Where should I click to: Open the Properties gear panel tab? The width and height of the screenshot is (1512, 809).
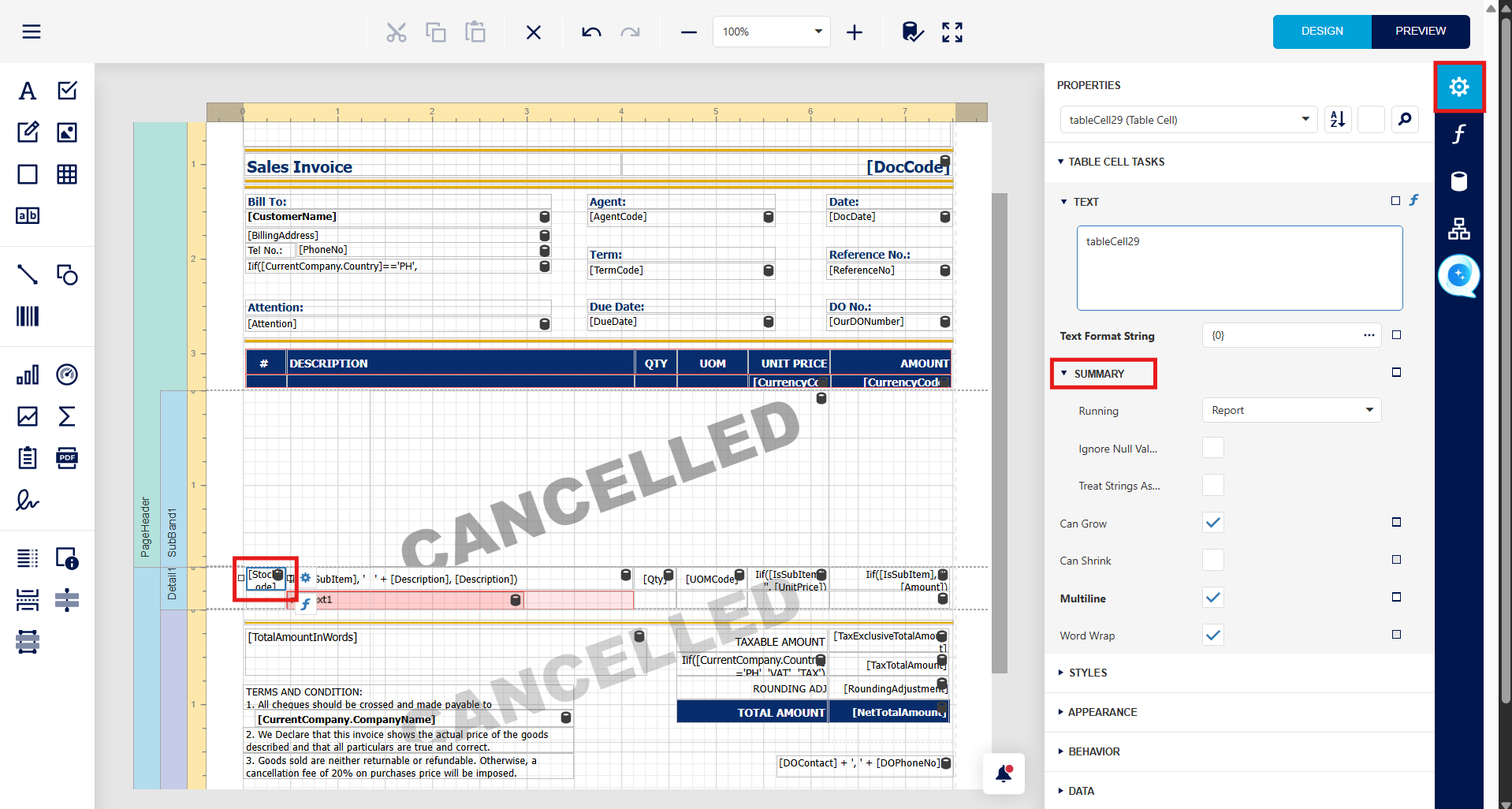click(1459, 87)
